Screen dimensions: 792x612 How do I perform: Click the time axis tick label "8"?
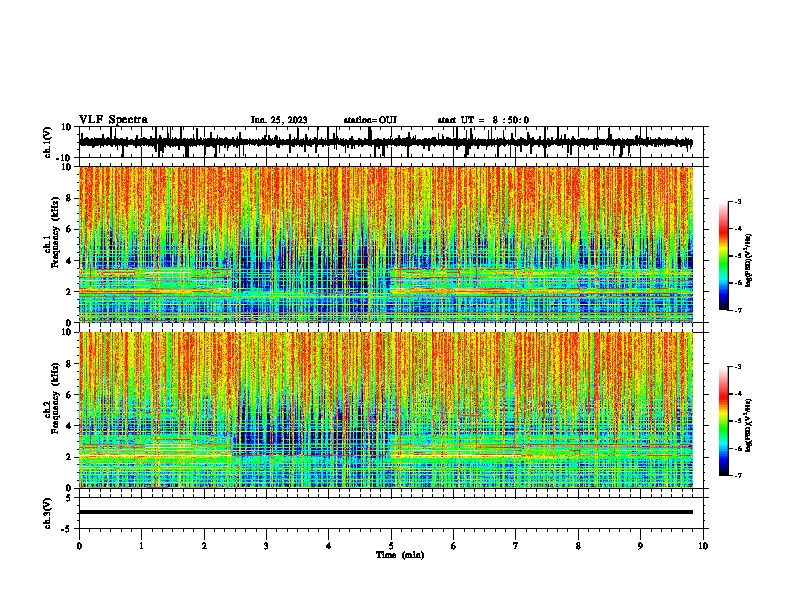click(x=578, y=546)
